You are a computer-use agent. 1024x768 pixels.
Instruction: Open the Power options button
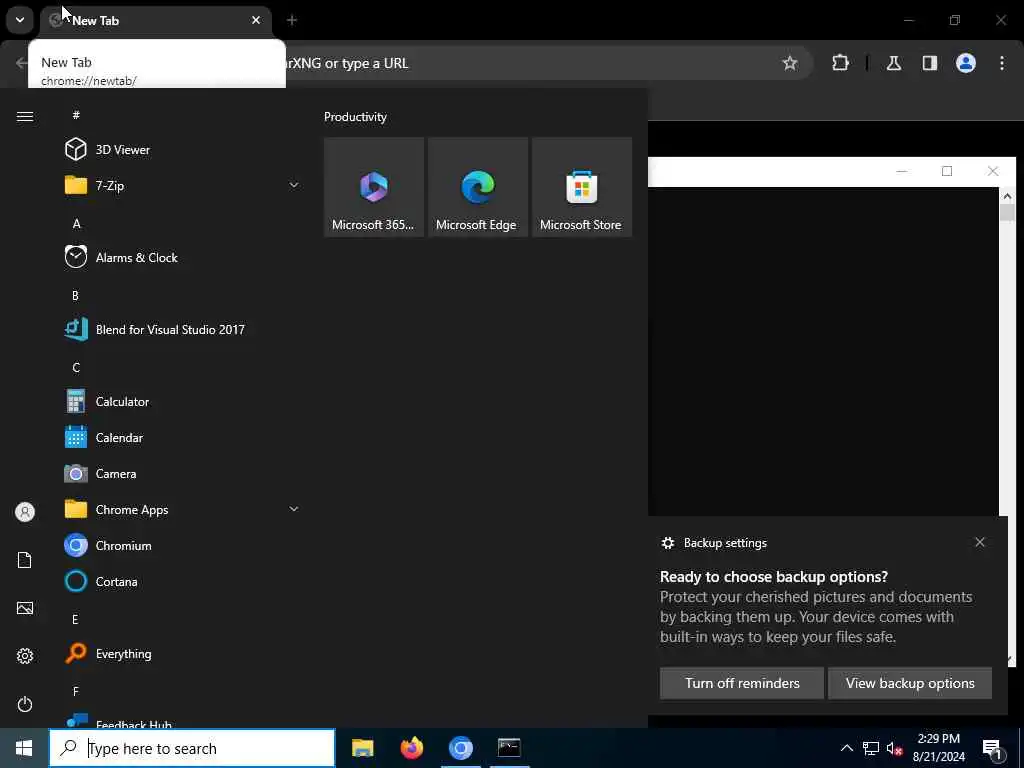tap(25, 704)
